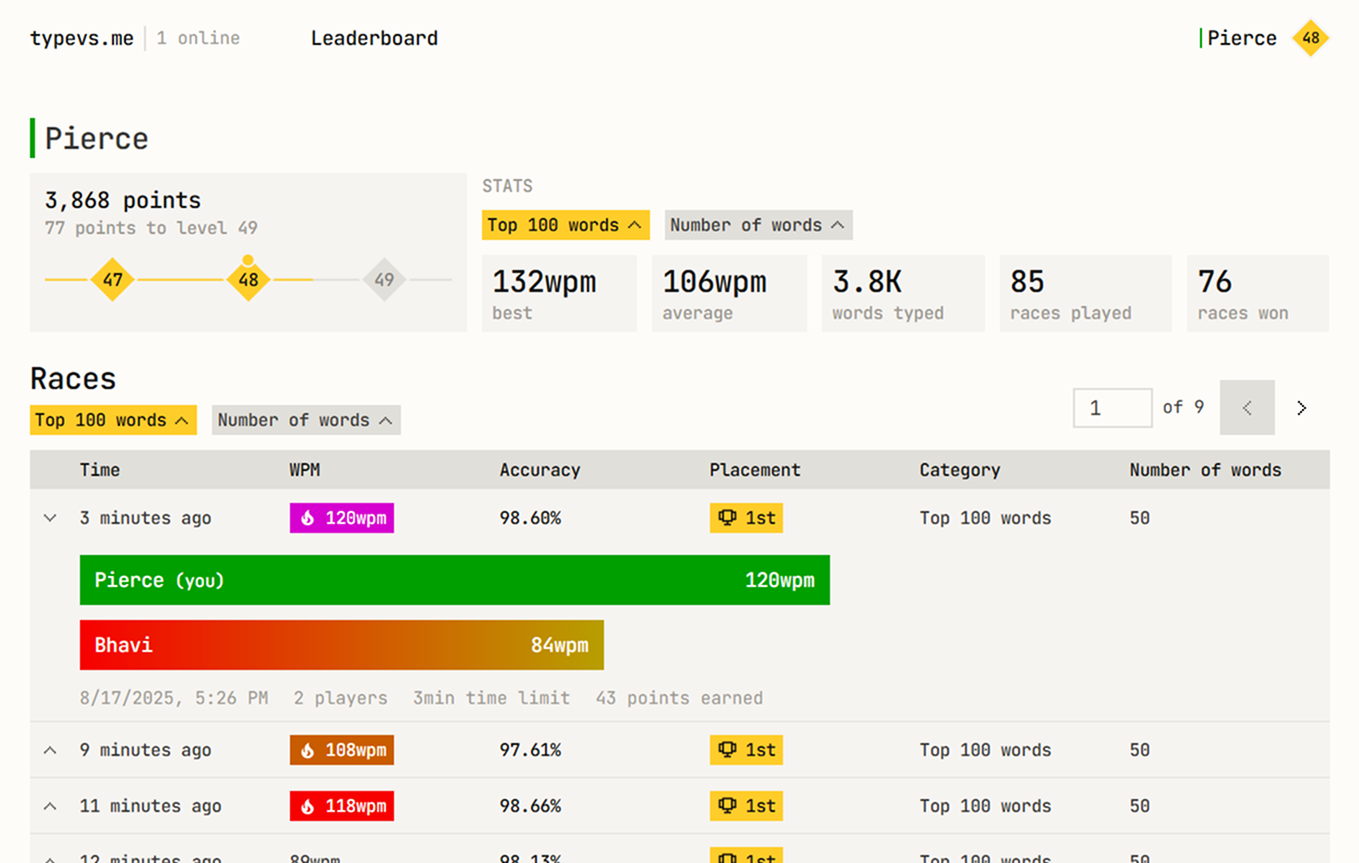The width and height of the screenshot is (1359, 863).
Task: Click 1st trophy badge for 9 minutes ago
Action: pyautogui.click(x=746, y=750)
